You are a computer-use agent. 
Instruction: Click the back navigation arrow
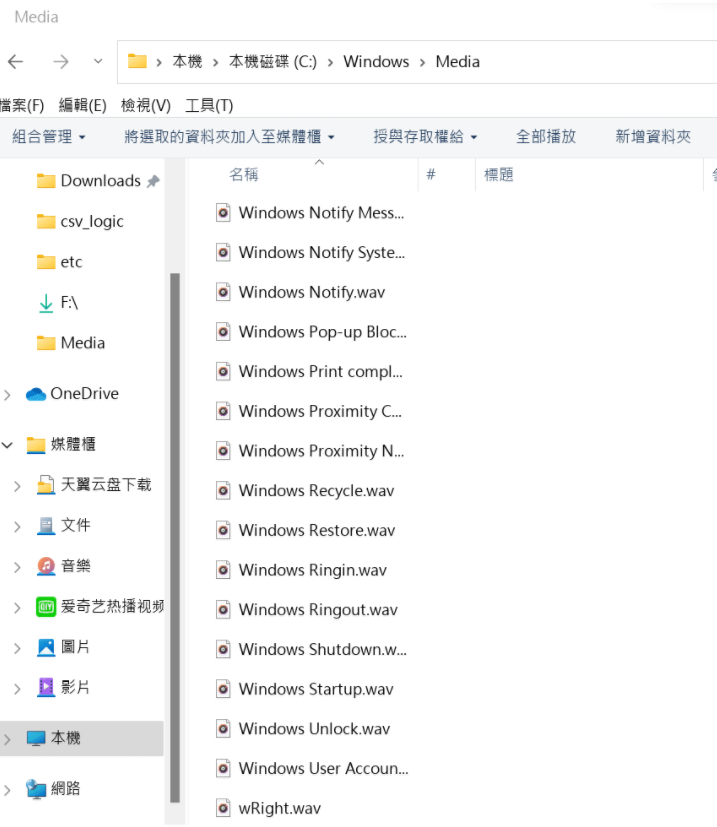coord(15,62)
